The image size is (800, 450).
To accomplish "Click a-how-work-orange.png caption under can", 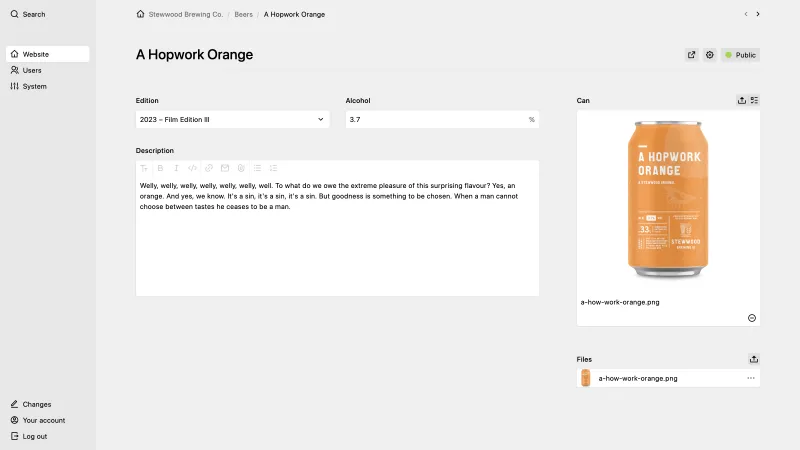I will coord(620,302).
